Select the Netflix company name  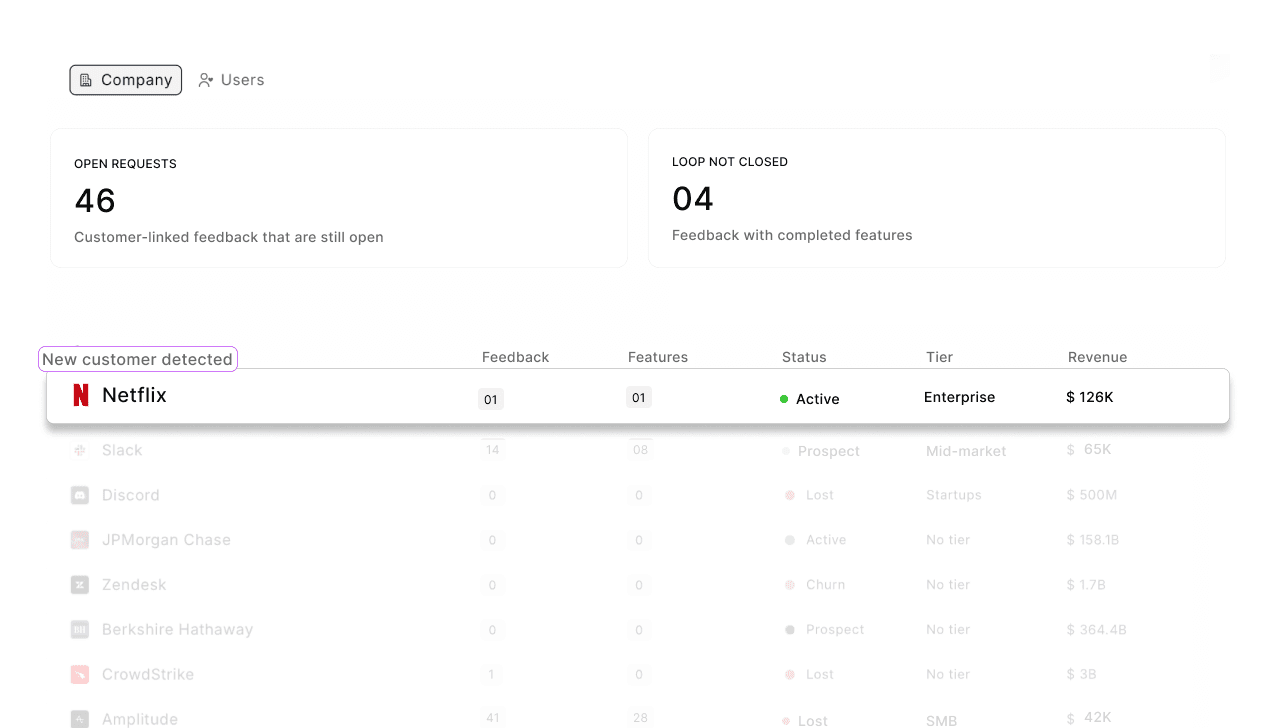(x=134, y=395)
